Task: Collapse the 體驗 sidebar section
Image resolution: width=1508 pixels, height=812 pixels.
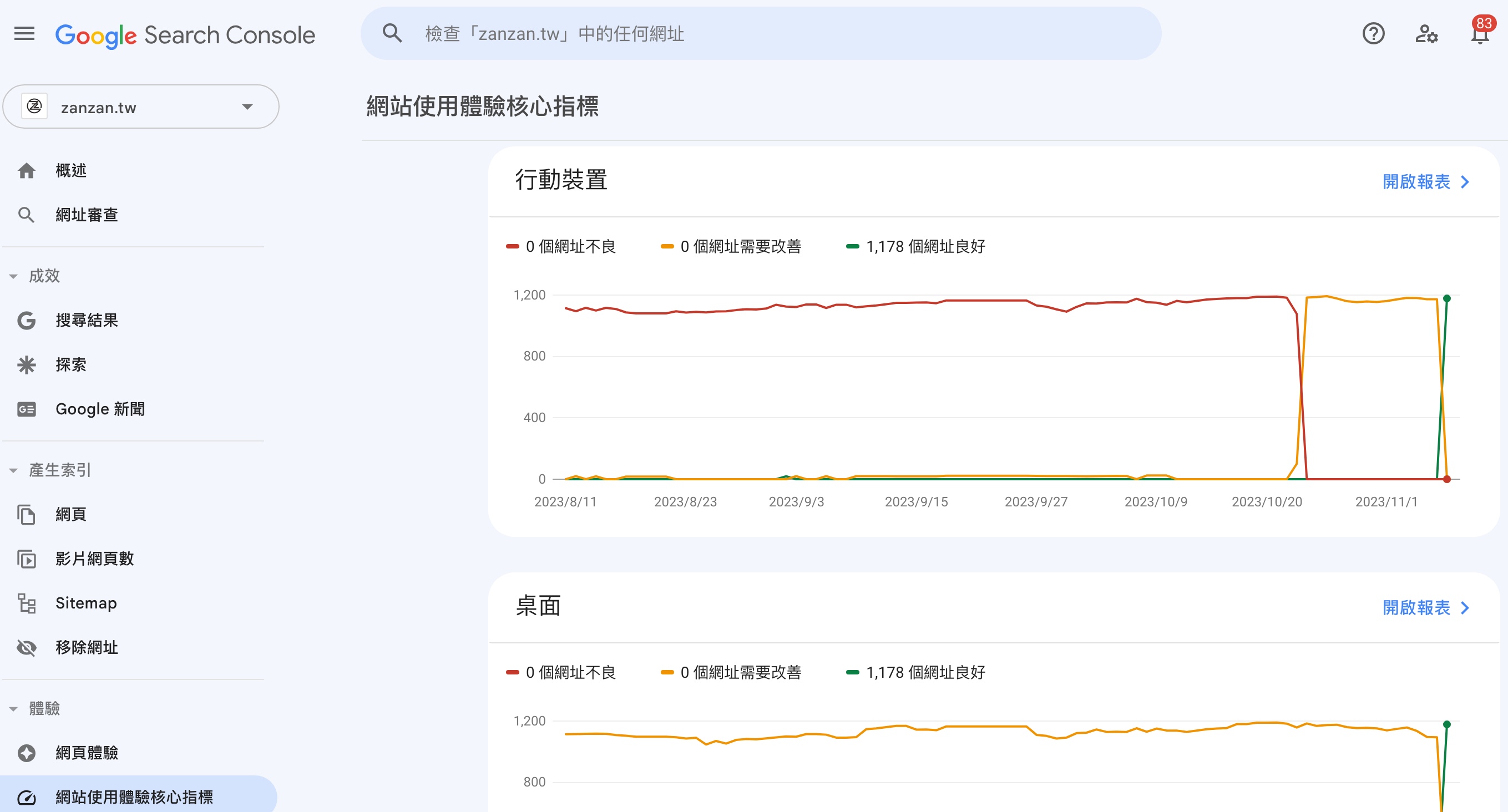Action: (13, 709)
